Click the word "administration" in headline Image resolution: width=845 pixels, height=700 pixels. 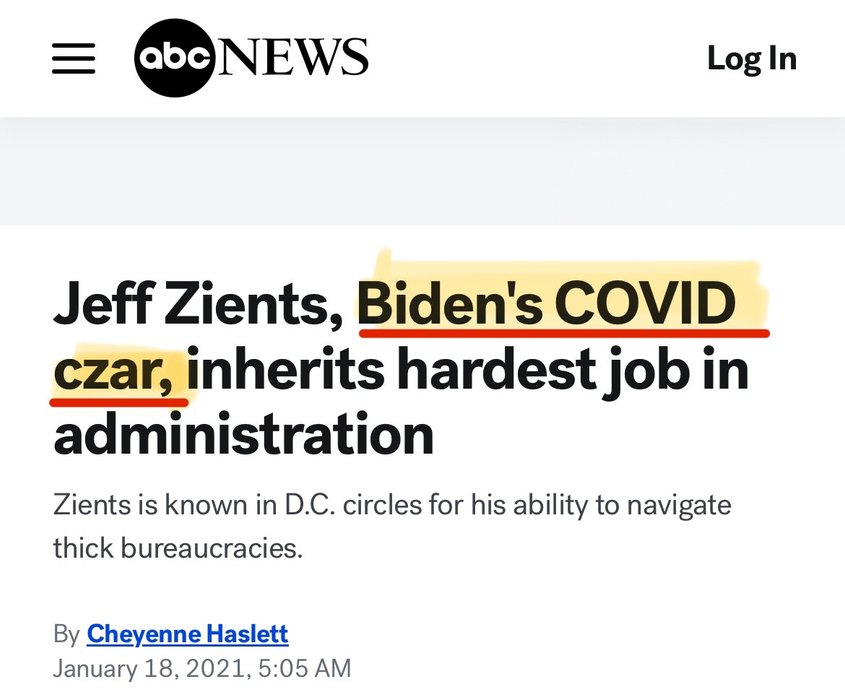tap(244, 434)
